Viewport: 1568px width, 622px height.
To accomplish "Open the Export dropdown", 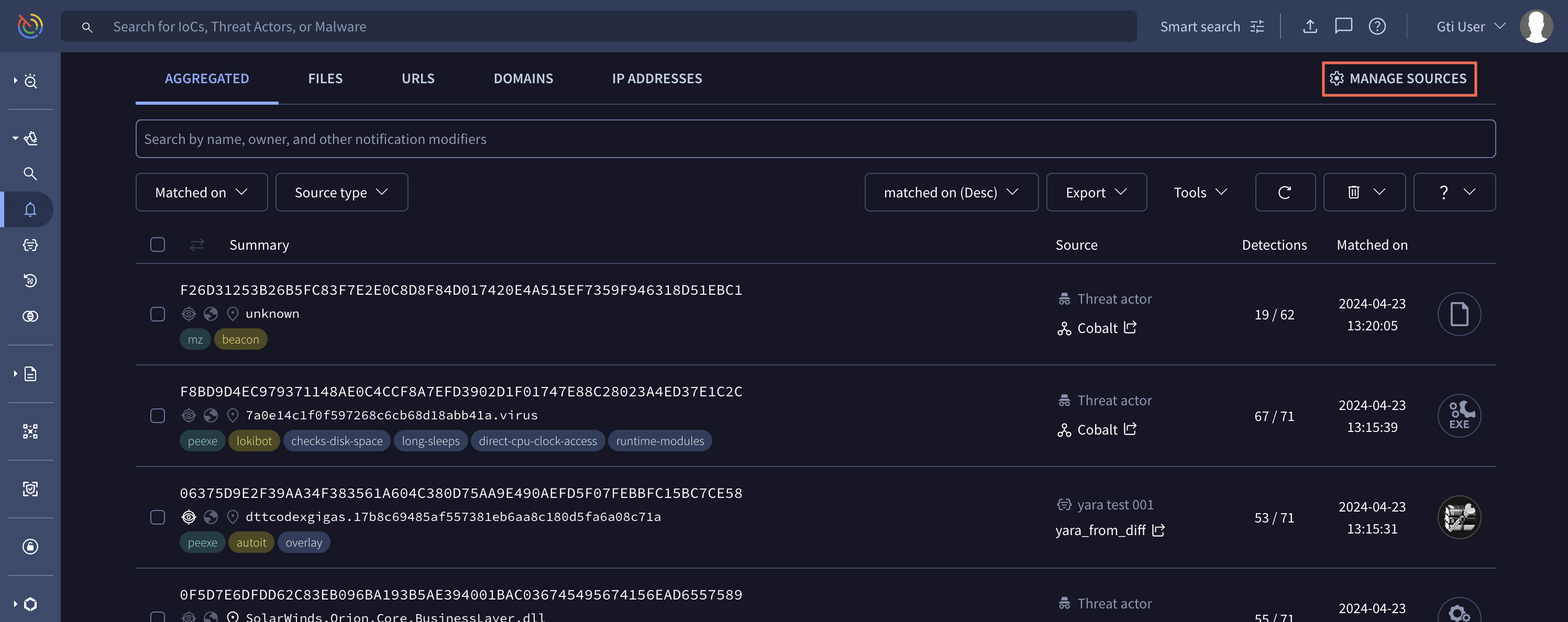I will (1096, 192).
